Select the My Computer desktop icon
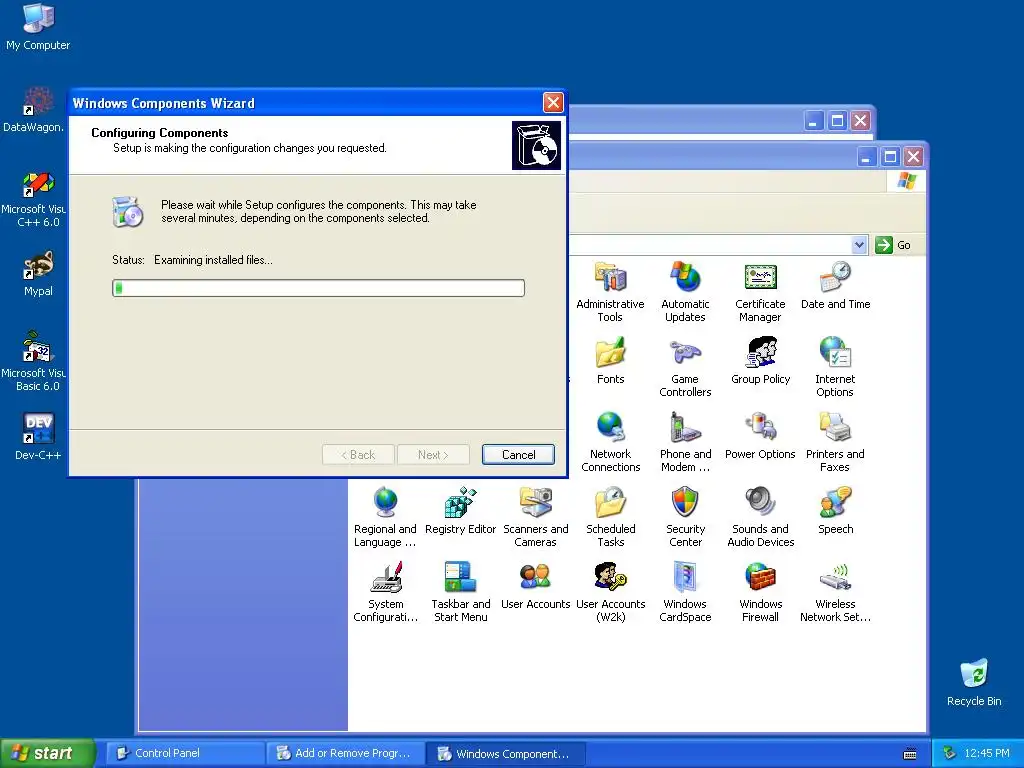Screen dimensions: 1024x768 tap(38, 26)
